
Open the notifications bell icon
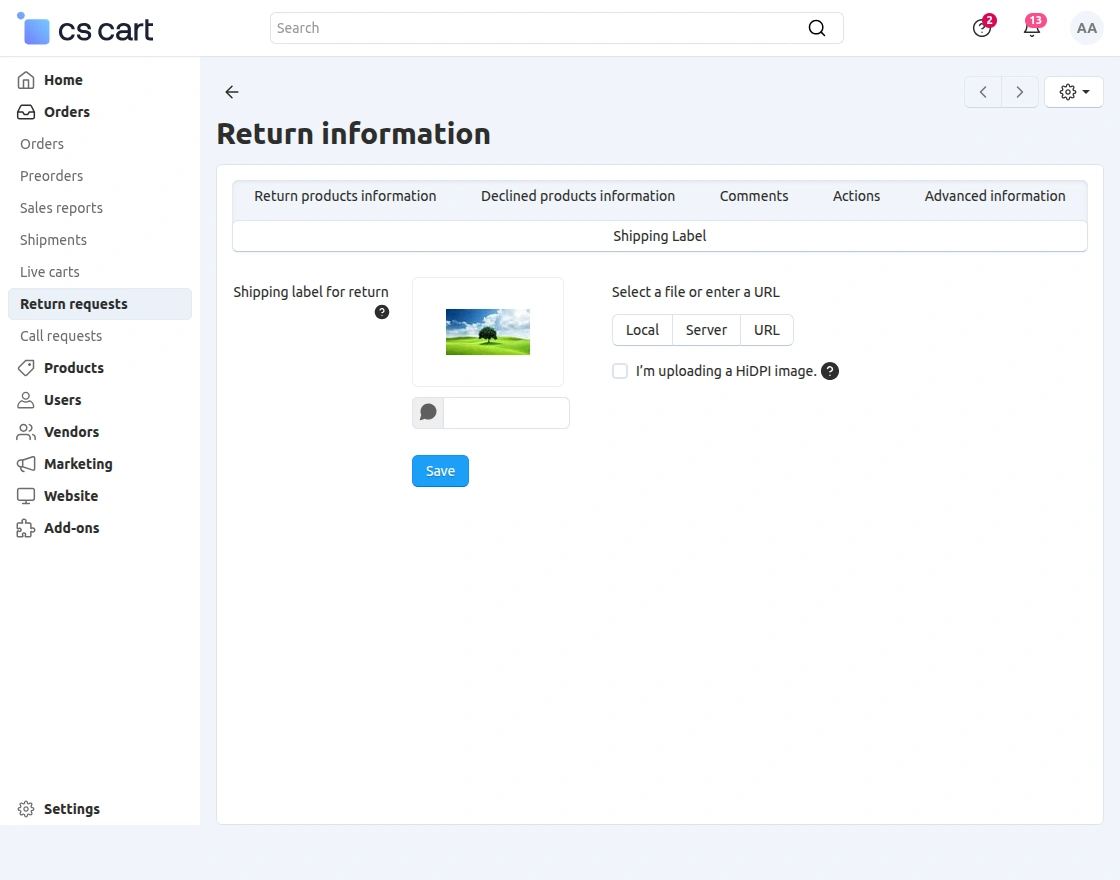tap(1032, 28)
